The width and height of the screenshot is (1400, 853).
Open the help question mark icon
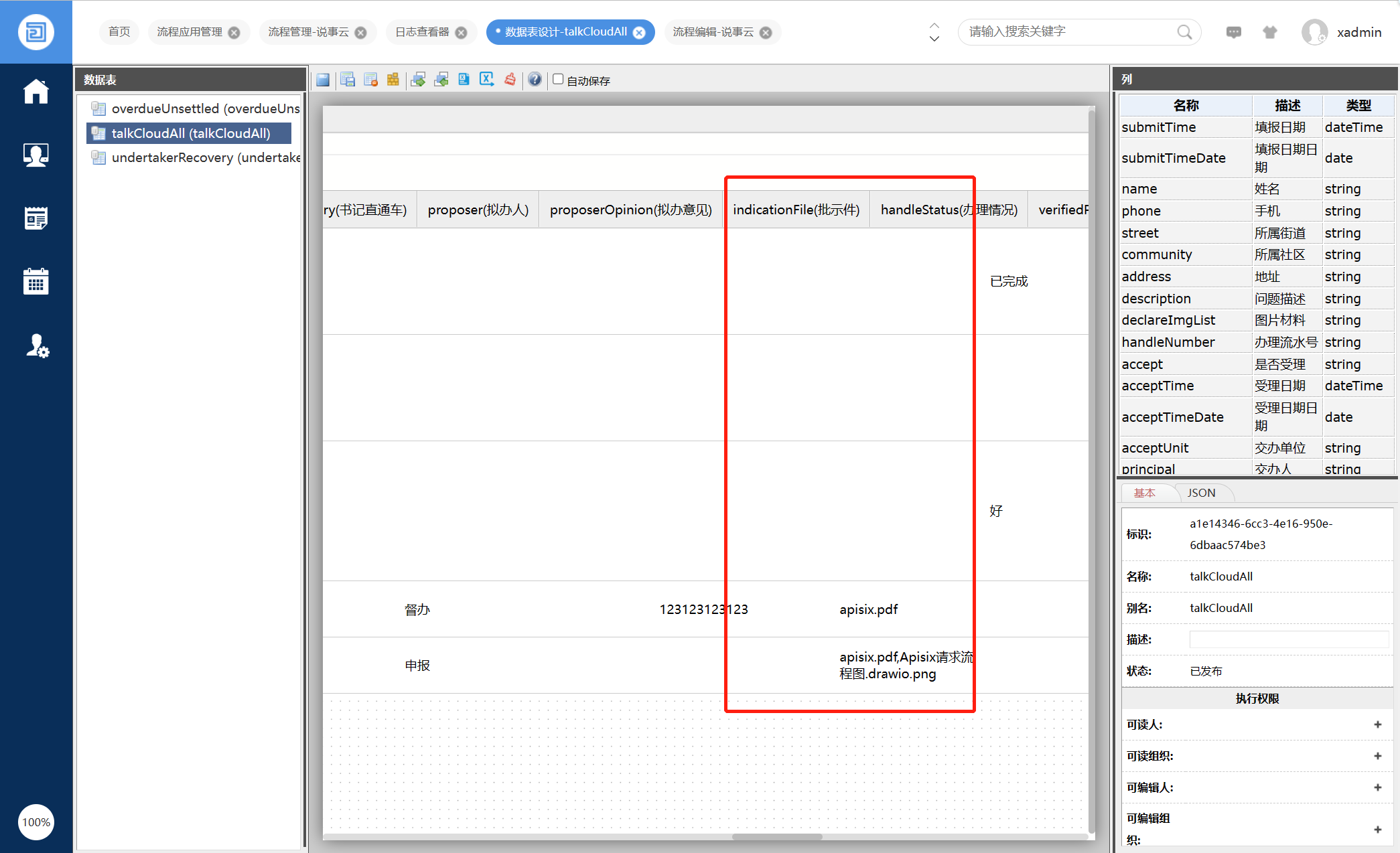(534, 80)
